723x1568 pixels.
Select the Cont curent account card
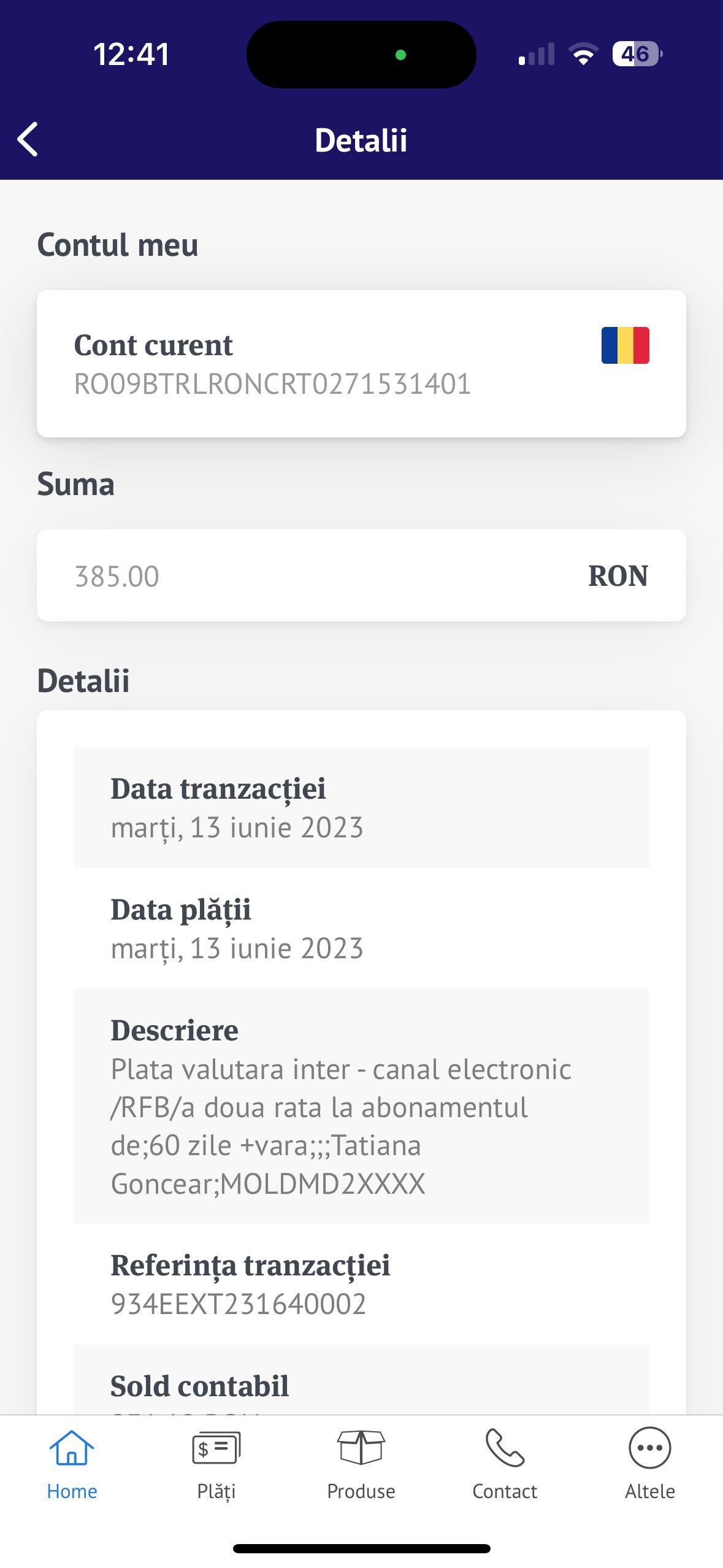coord(361,364)
